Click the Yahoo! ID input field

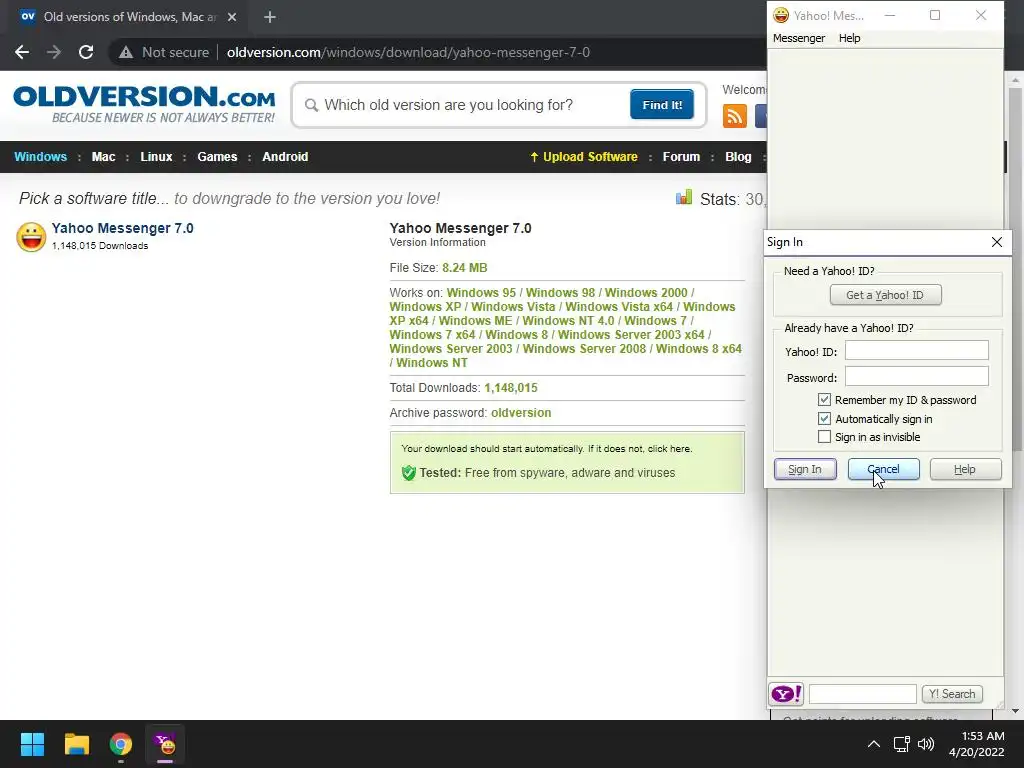[x=916, y=351]
